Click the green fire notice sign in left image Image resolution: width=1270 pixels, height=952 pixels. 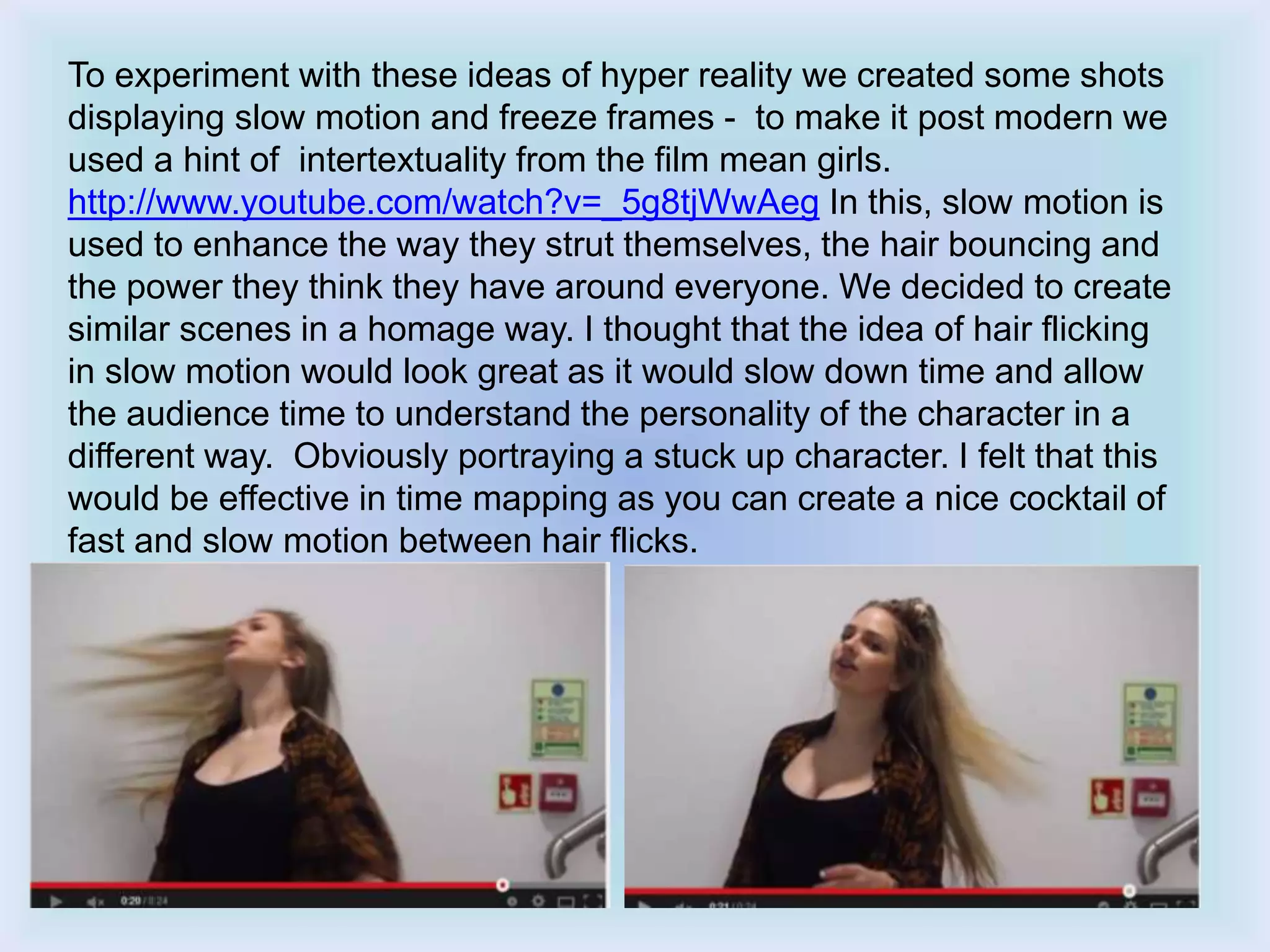(x=558, y=720)
